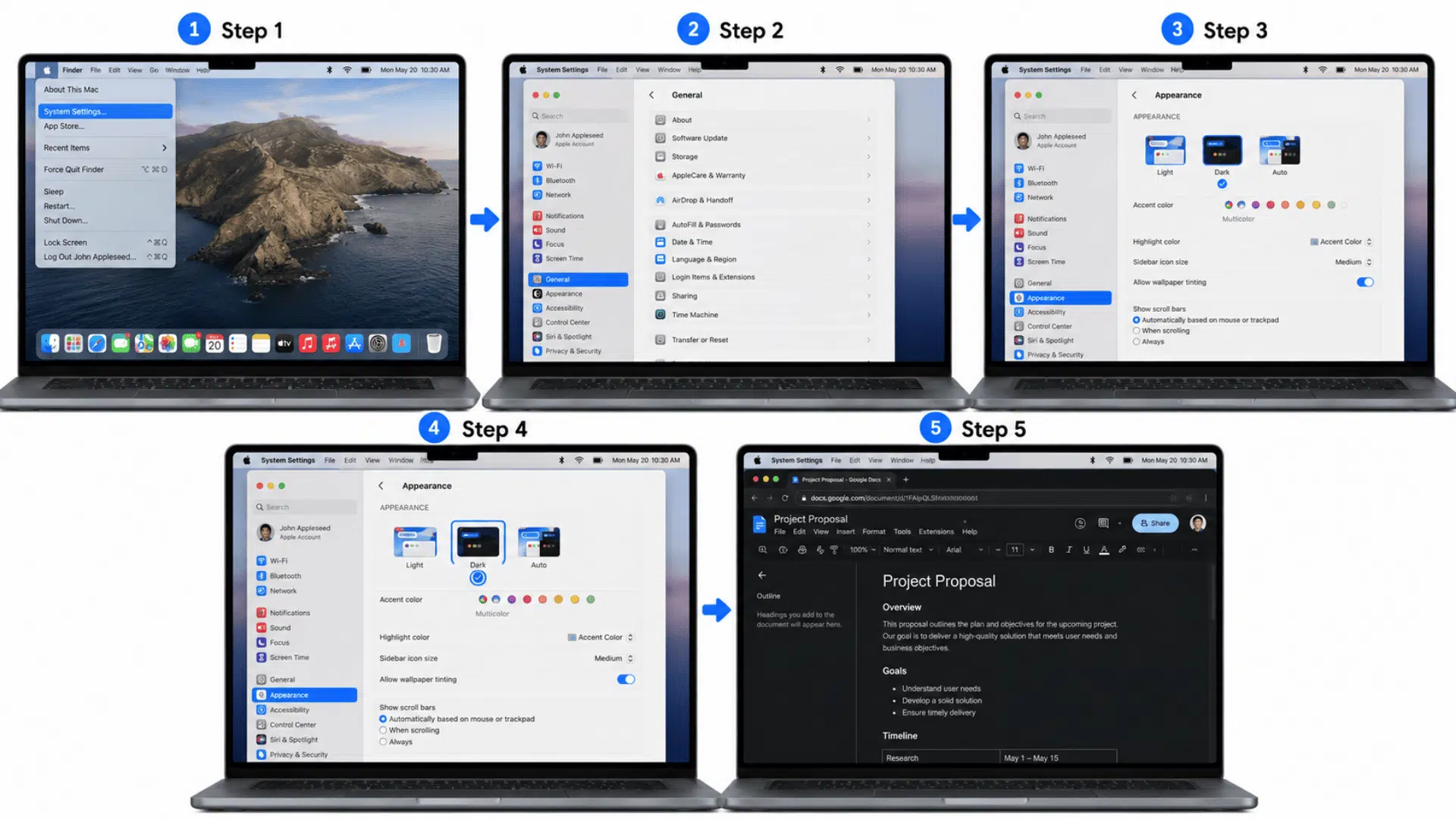Open text color tool in Docs toolbar
This screenshot has height=819, width=1456.
tap(1104, 550)
